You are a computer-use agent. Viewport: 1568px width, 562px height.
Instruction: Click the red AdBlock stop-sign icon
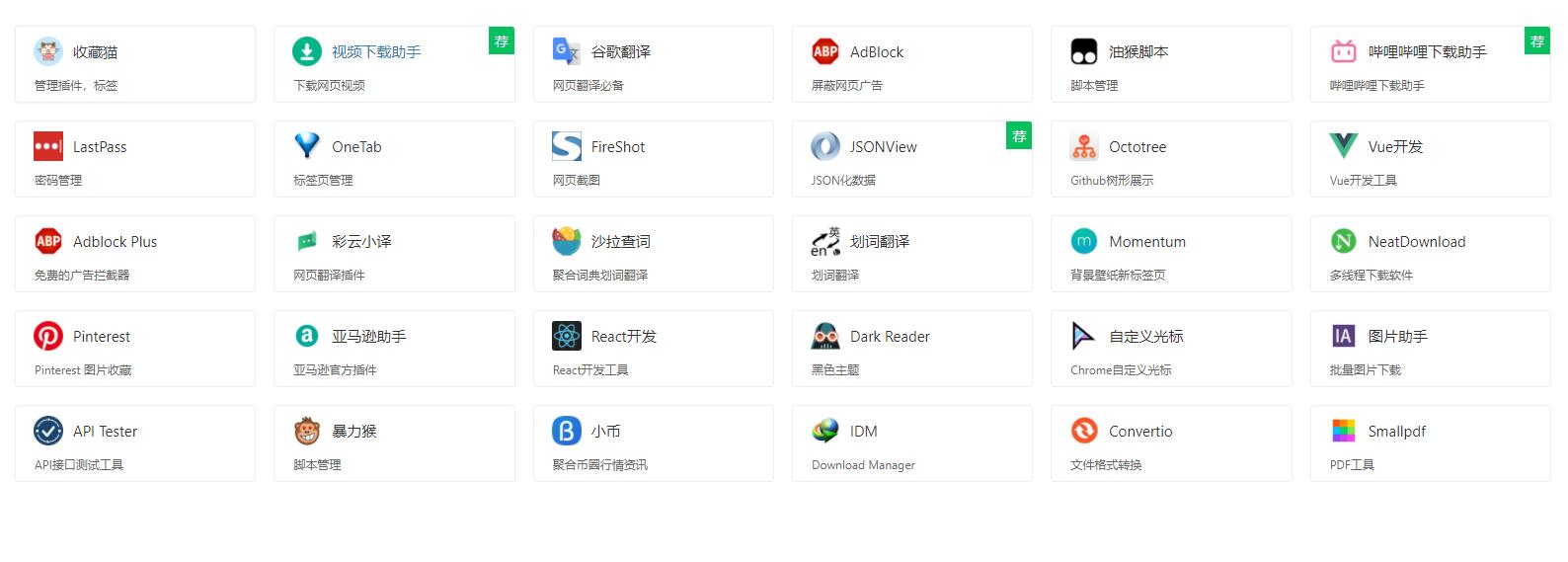(825, 51)
